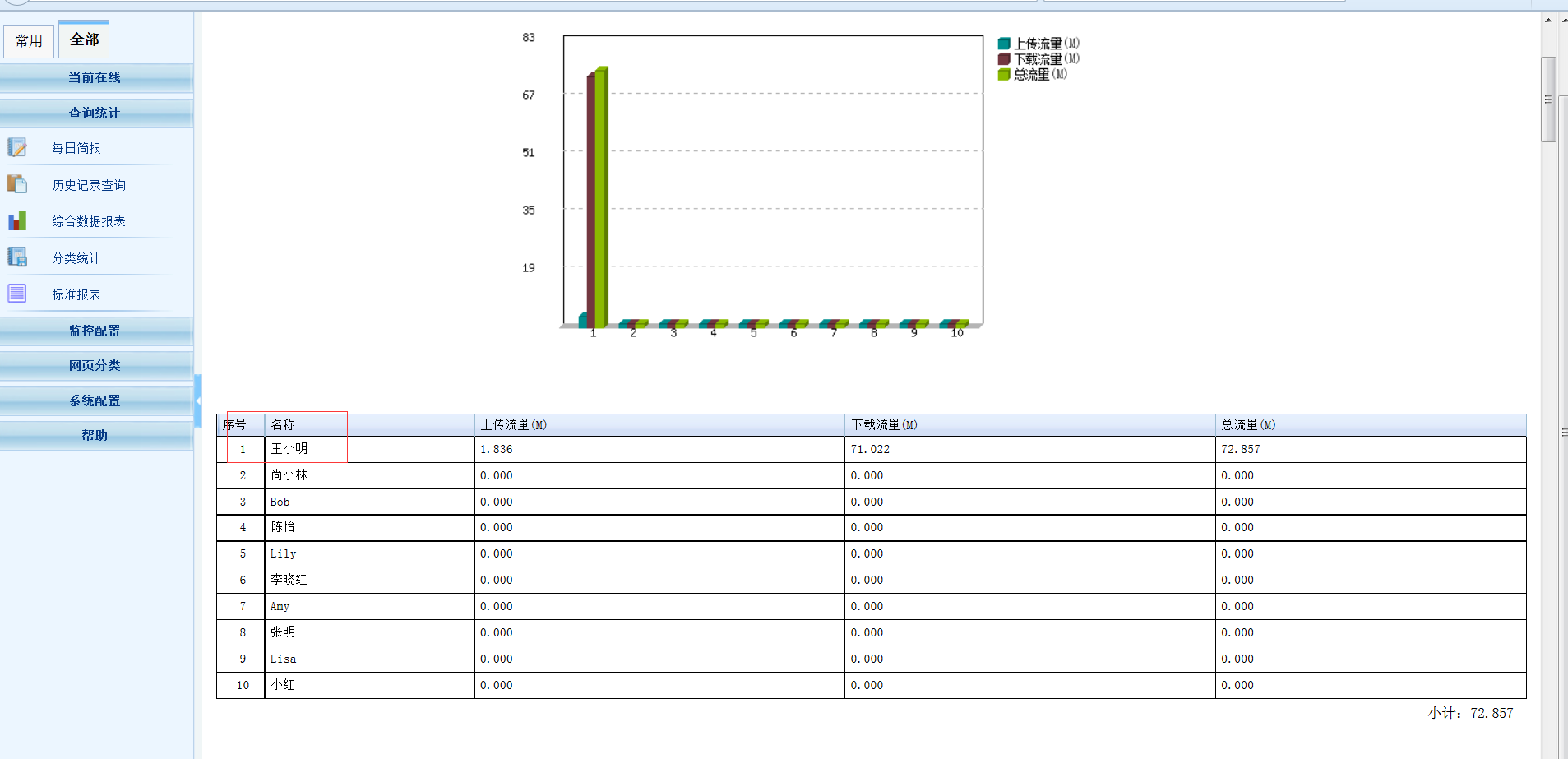Select the 全部 tab
The image size is (1568, 759).
(84, 39)
